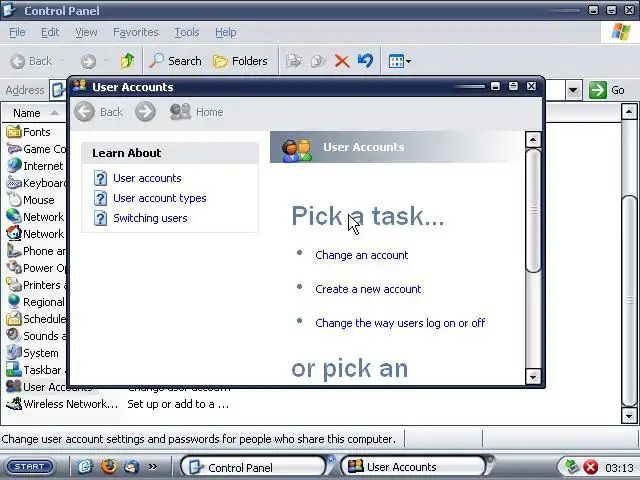Select the Keyboard item icon
Image resolution: width=640 pixels, height=480 pixels.
[14, 183]
